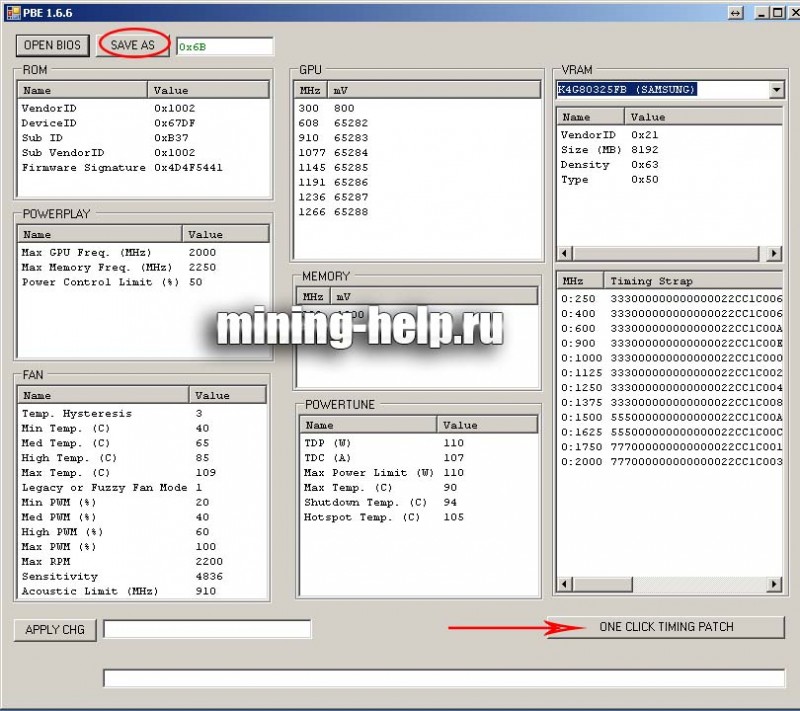Apply changes with the APPLY CHG button
The height and width of the screenshot is (711, 800).
pyautogui.click(x=55, y=629)
